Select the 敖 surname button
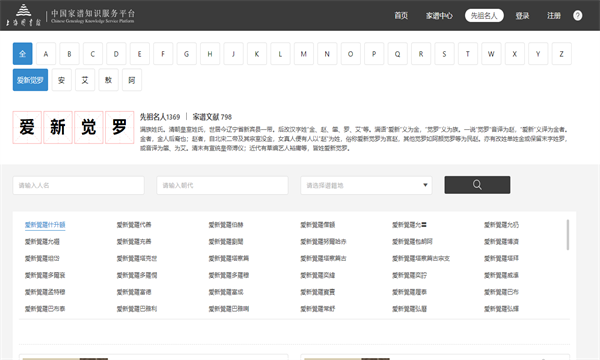Image resolution: width=600 pixels, height=360 pixels. pos(108,80)
